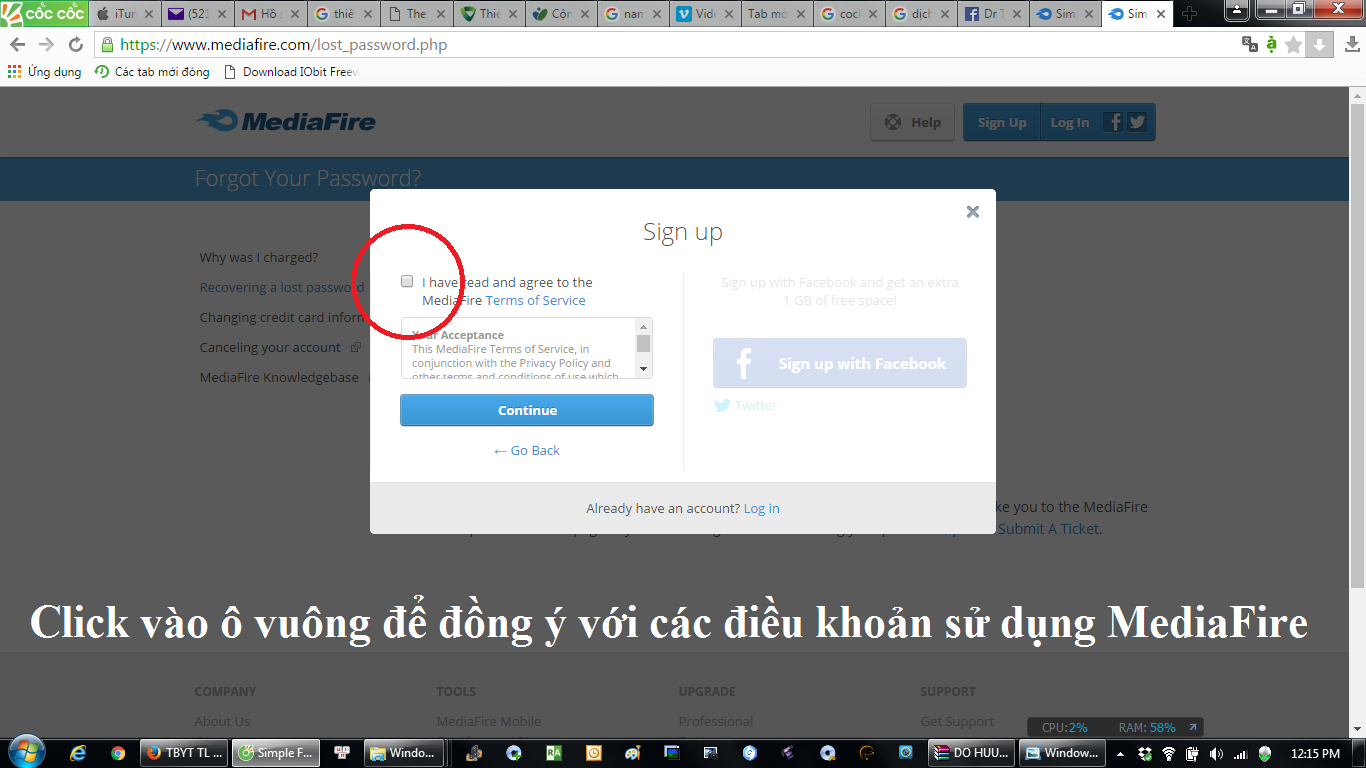The width and height of the screenshot is (1366, 768).
Task: Click Why was I charged? link
Action: tap(258, 257)
